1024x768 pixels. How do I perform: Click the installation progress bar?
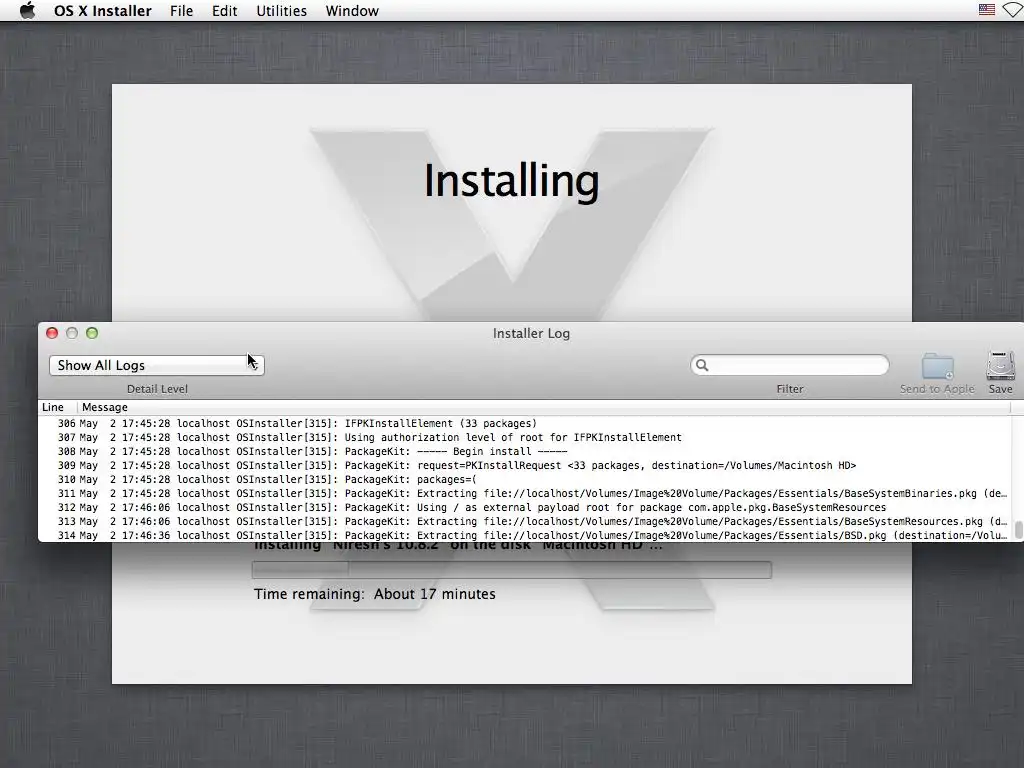tap(512, 569)
